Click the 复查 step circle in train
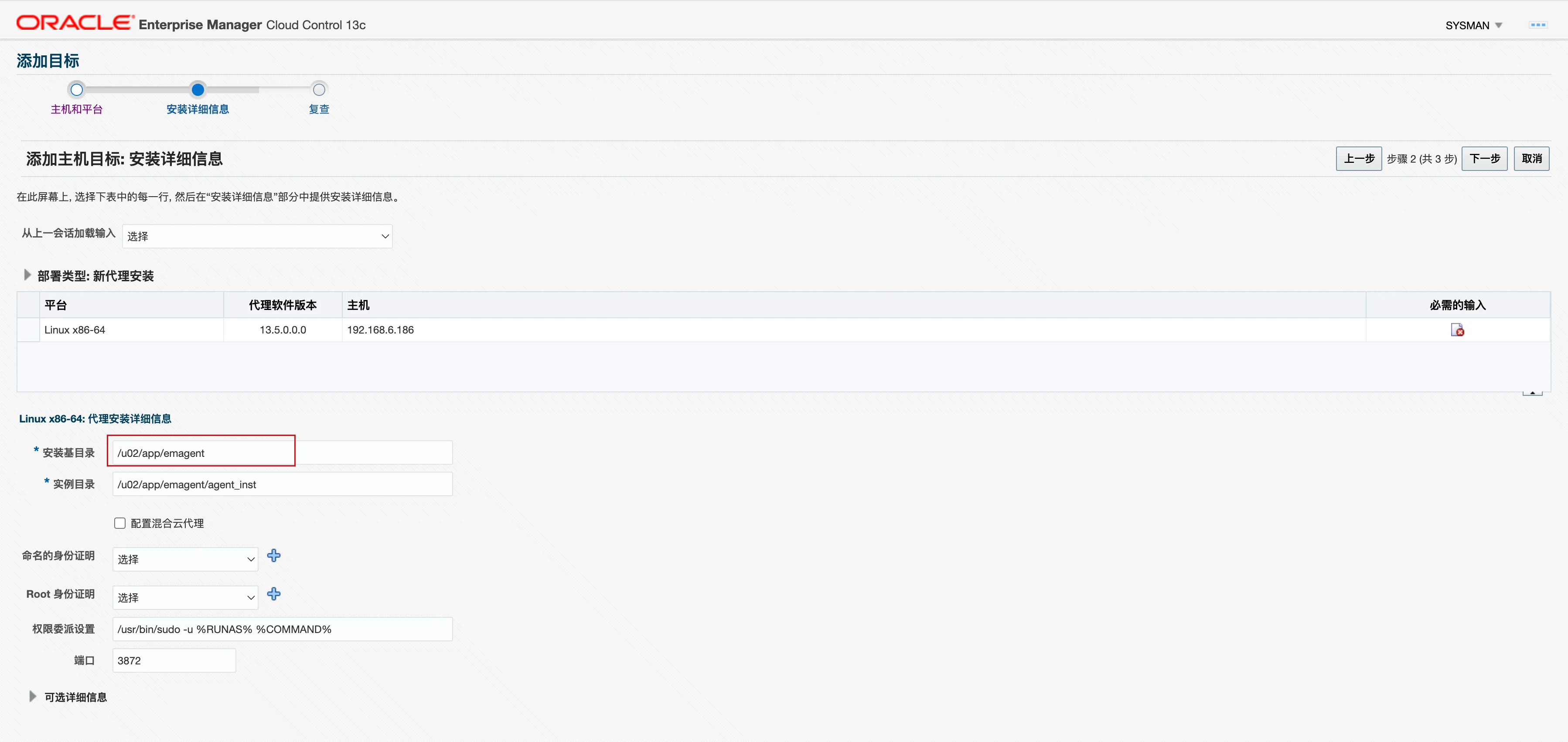The height and width of the screenshot is (742, 1568). point(319,89)
